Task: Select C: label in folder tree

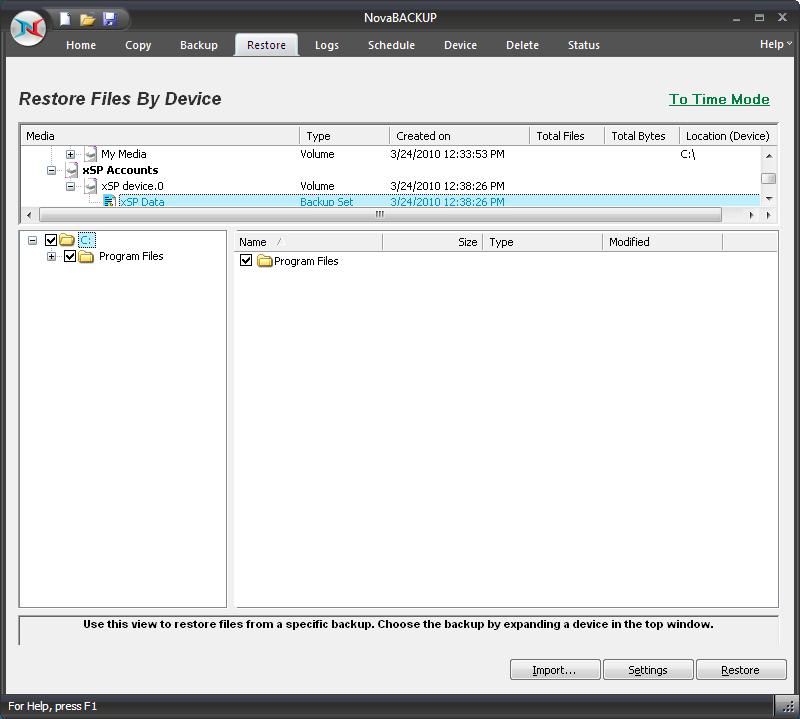Action: [87, 240]
